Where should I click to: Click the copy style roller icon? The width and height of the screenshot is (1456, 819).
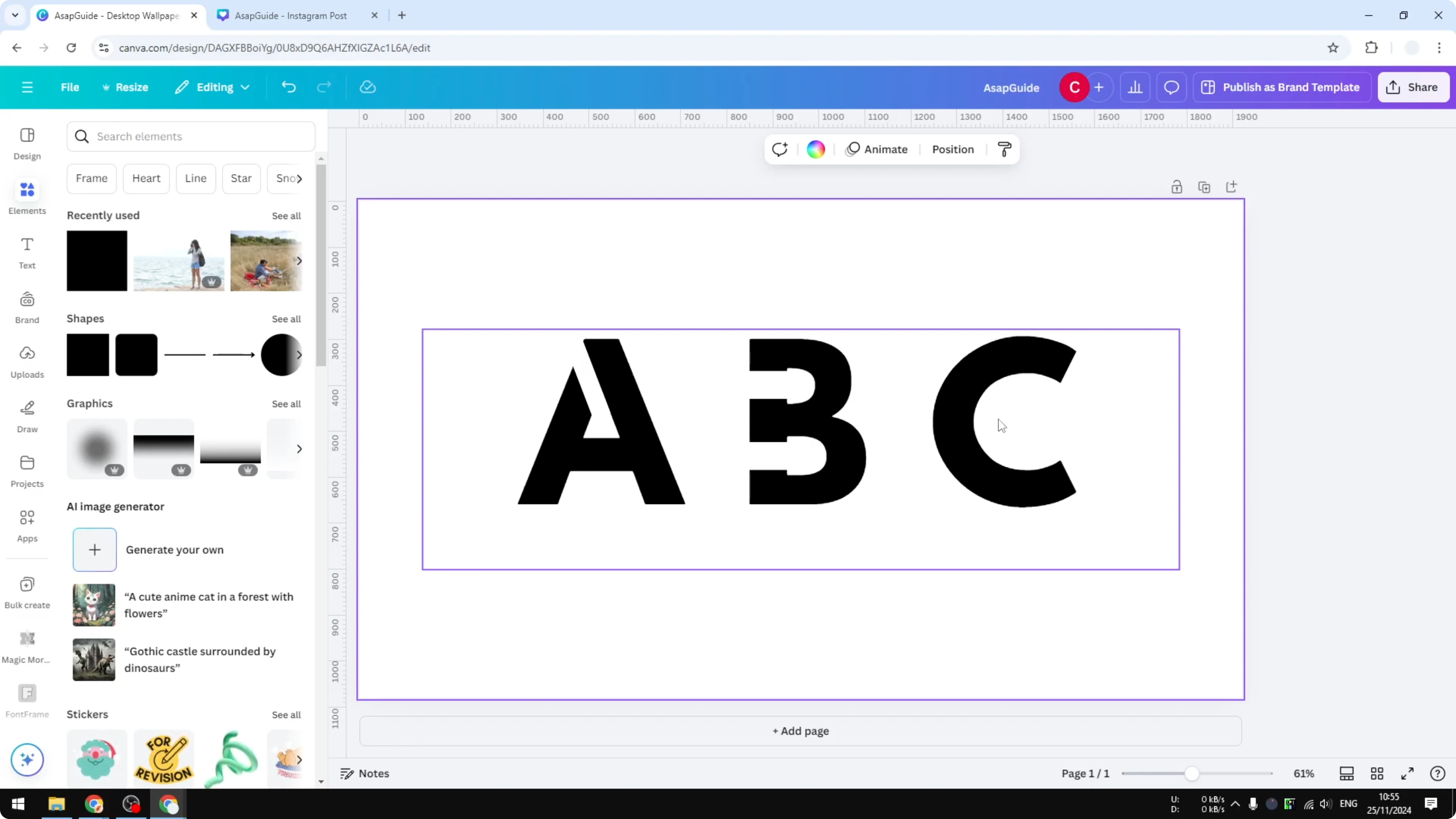(1004, 149)
